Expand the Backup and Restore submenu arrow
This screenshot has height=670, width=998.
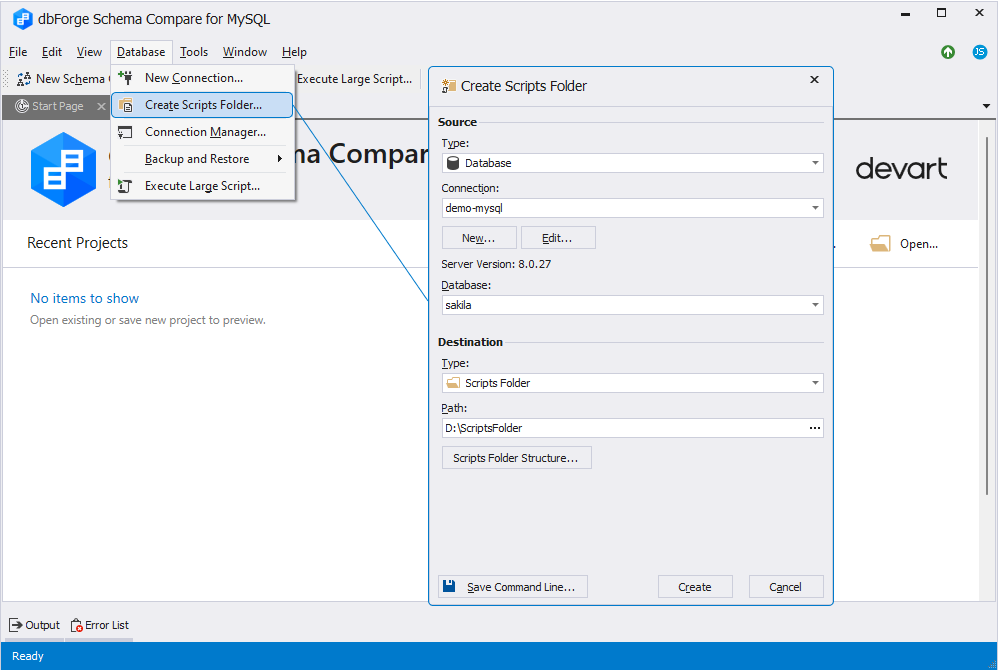tap(279, 158)
